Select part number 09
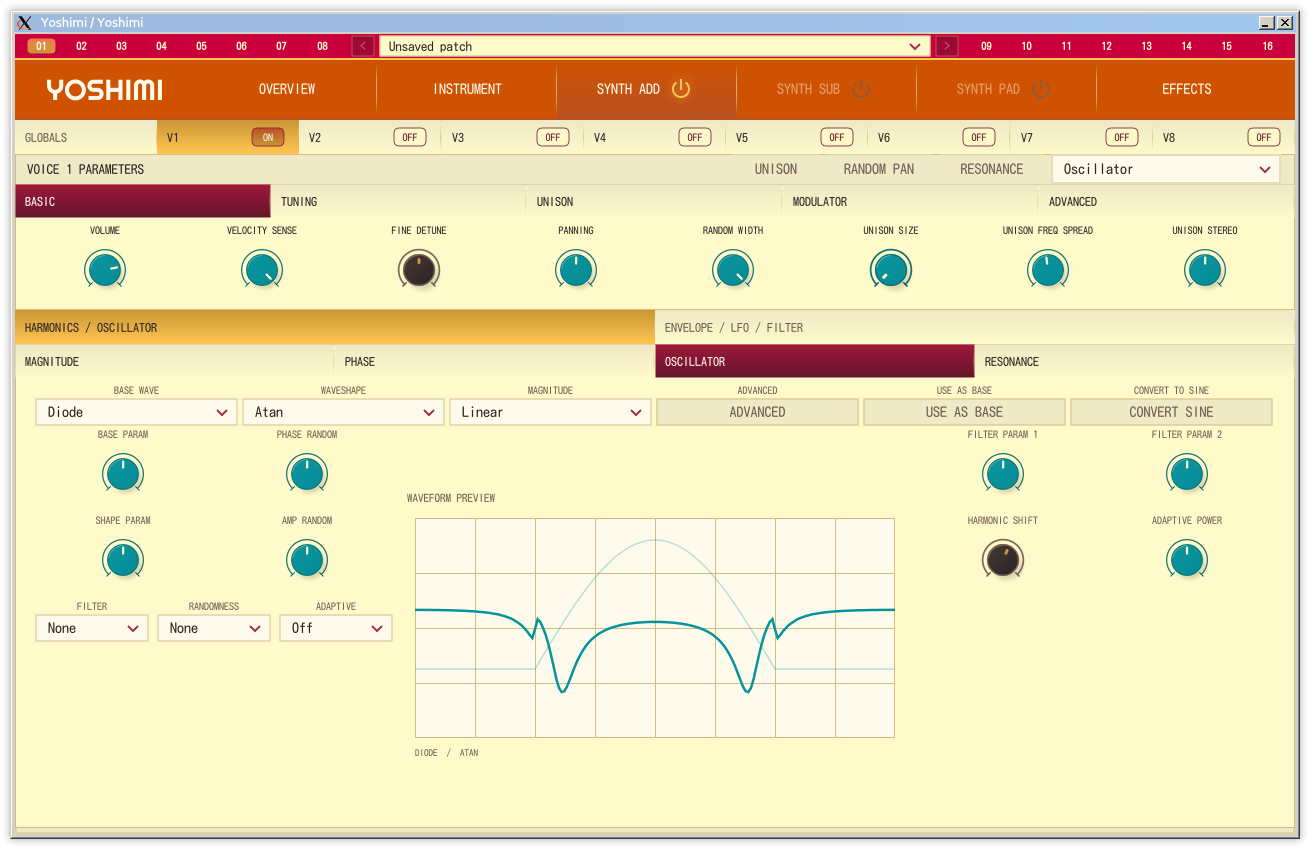Image resolution: width=1310 pixels, height=849 pixels. click(x=986, y=46)
